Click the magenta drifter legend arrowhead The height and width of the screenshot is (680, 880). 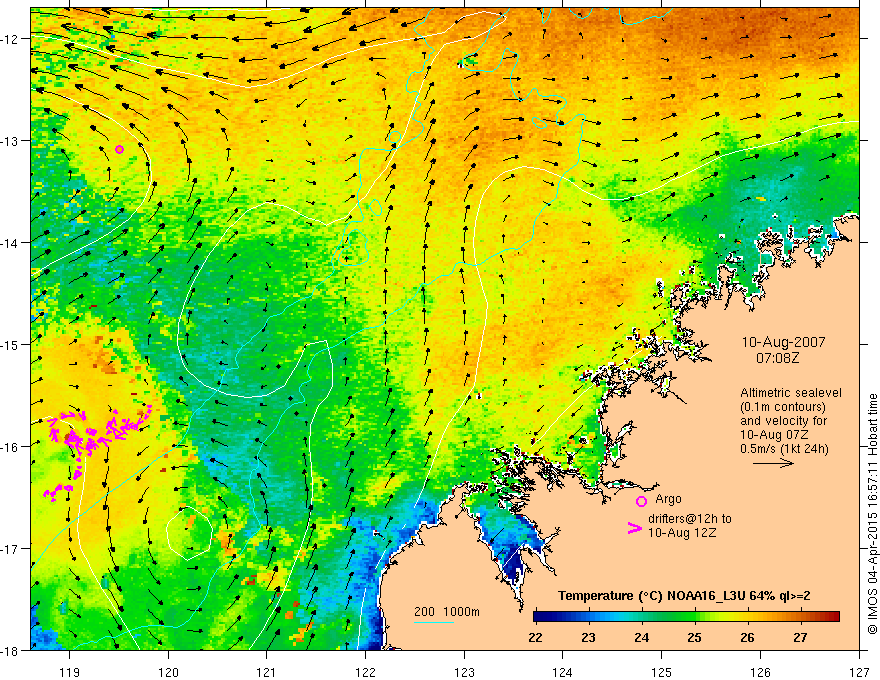coord(634,528)
